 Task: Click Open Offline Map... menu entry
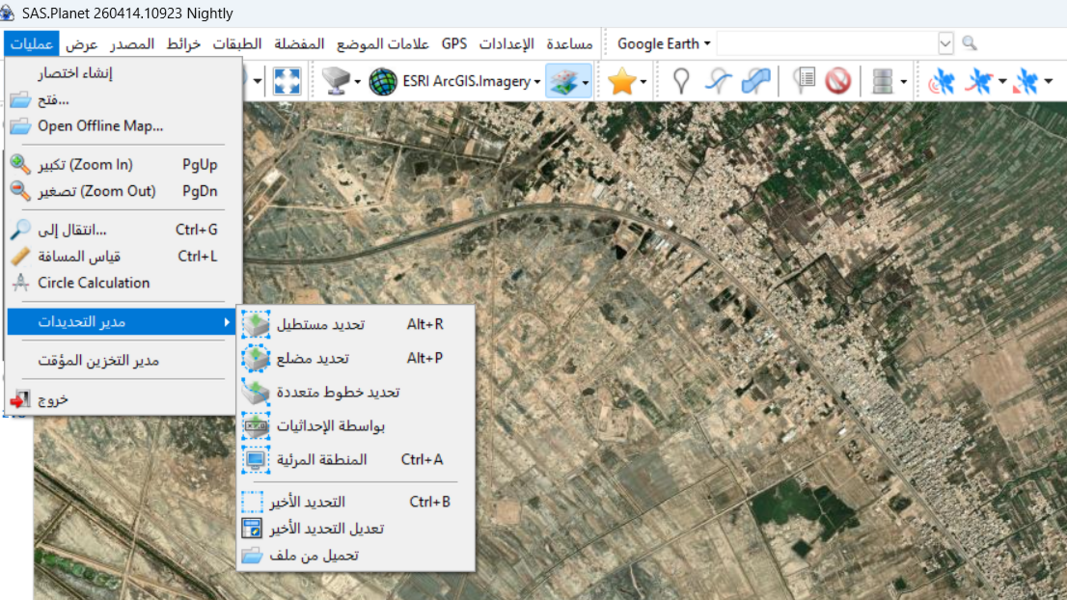coord(100,126)
